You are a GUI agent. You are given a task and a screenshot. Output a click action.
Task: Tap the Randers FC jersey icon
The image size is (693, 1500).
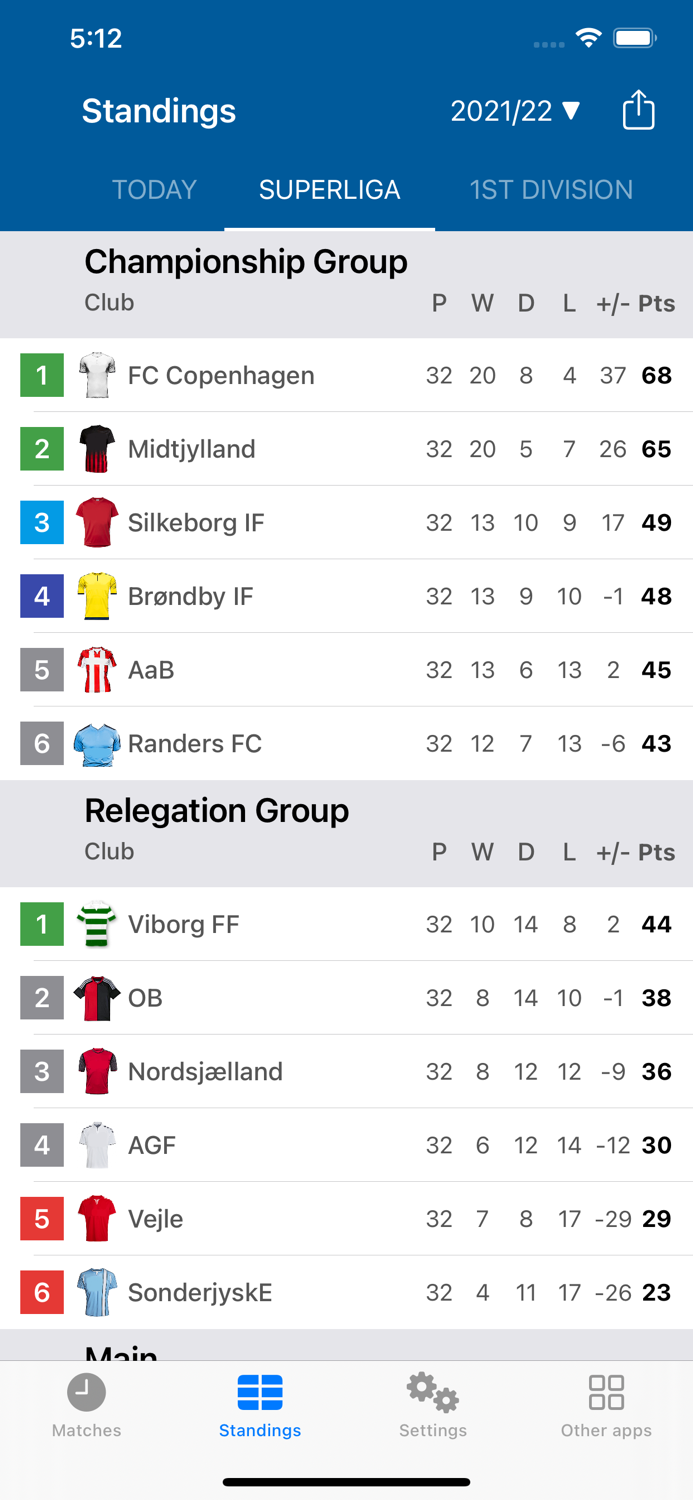click(97, 743)
